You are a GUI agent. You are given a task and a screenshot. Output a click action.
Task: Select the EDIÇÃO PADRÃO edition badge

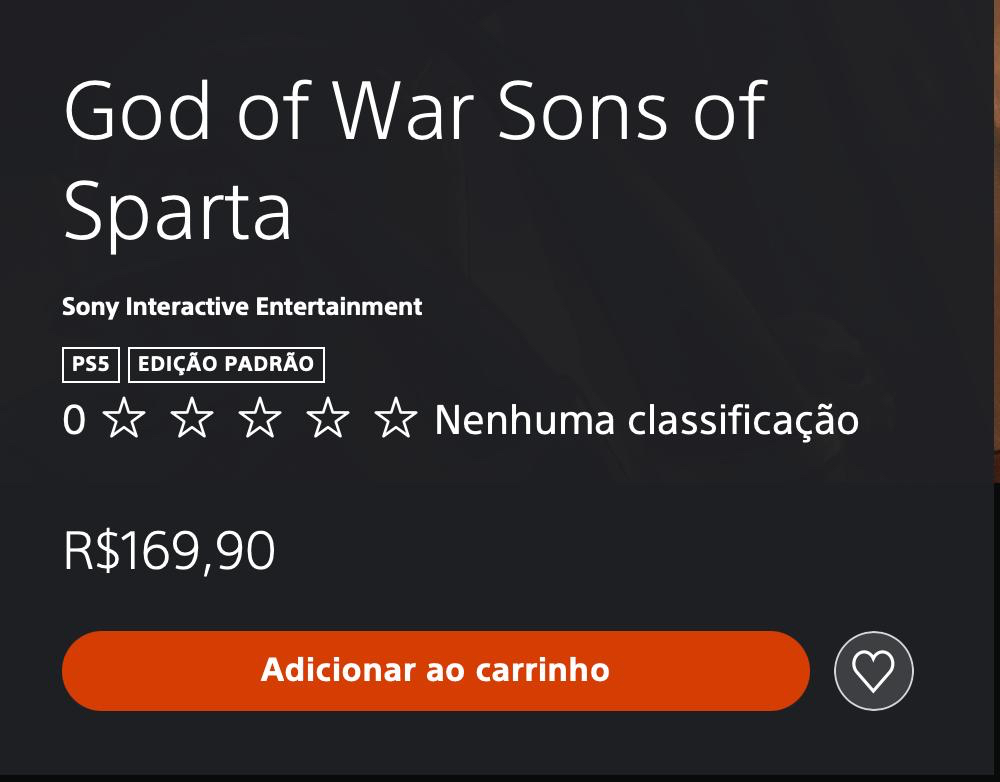click(x=226, y=364)
